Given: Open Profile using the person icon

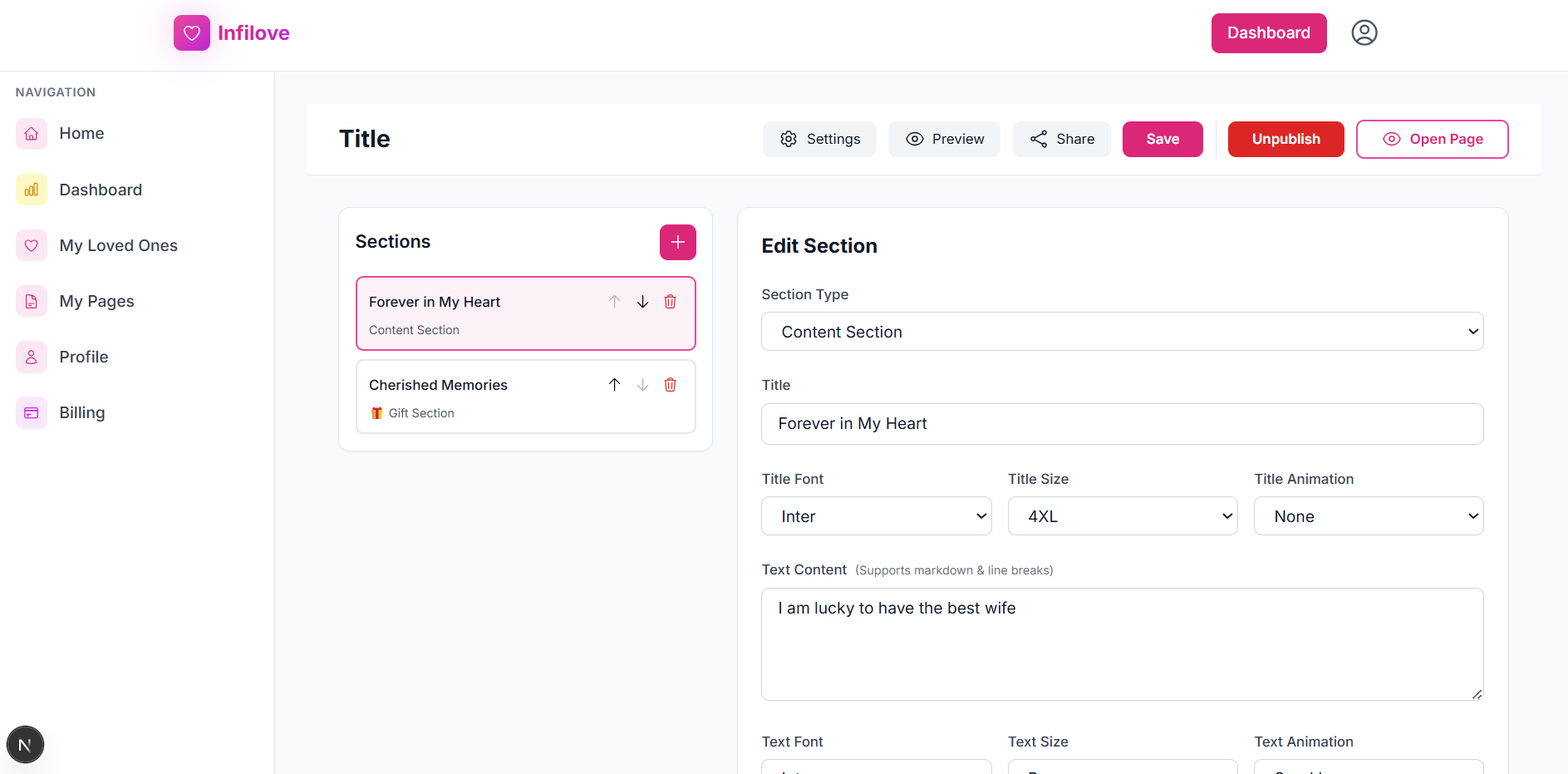Looking at the screenshot, I should tap(31, 357).
